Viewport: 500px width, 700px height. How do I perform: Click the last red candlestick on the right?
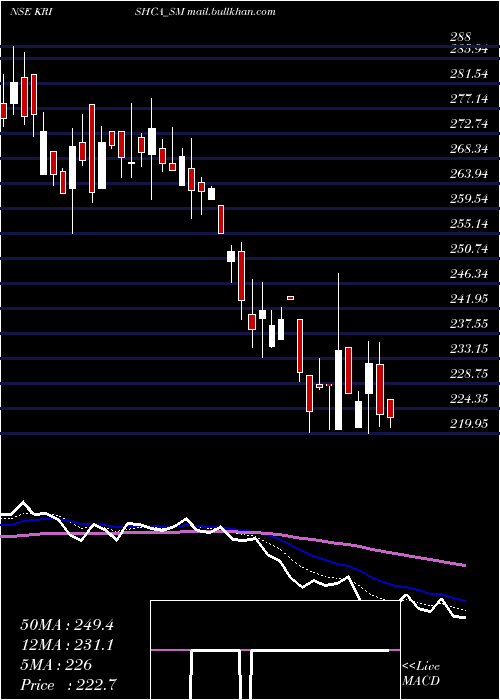390,408
